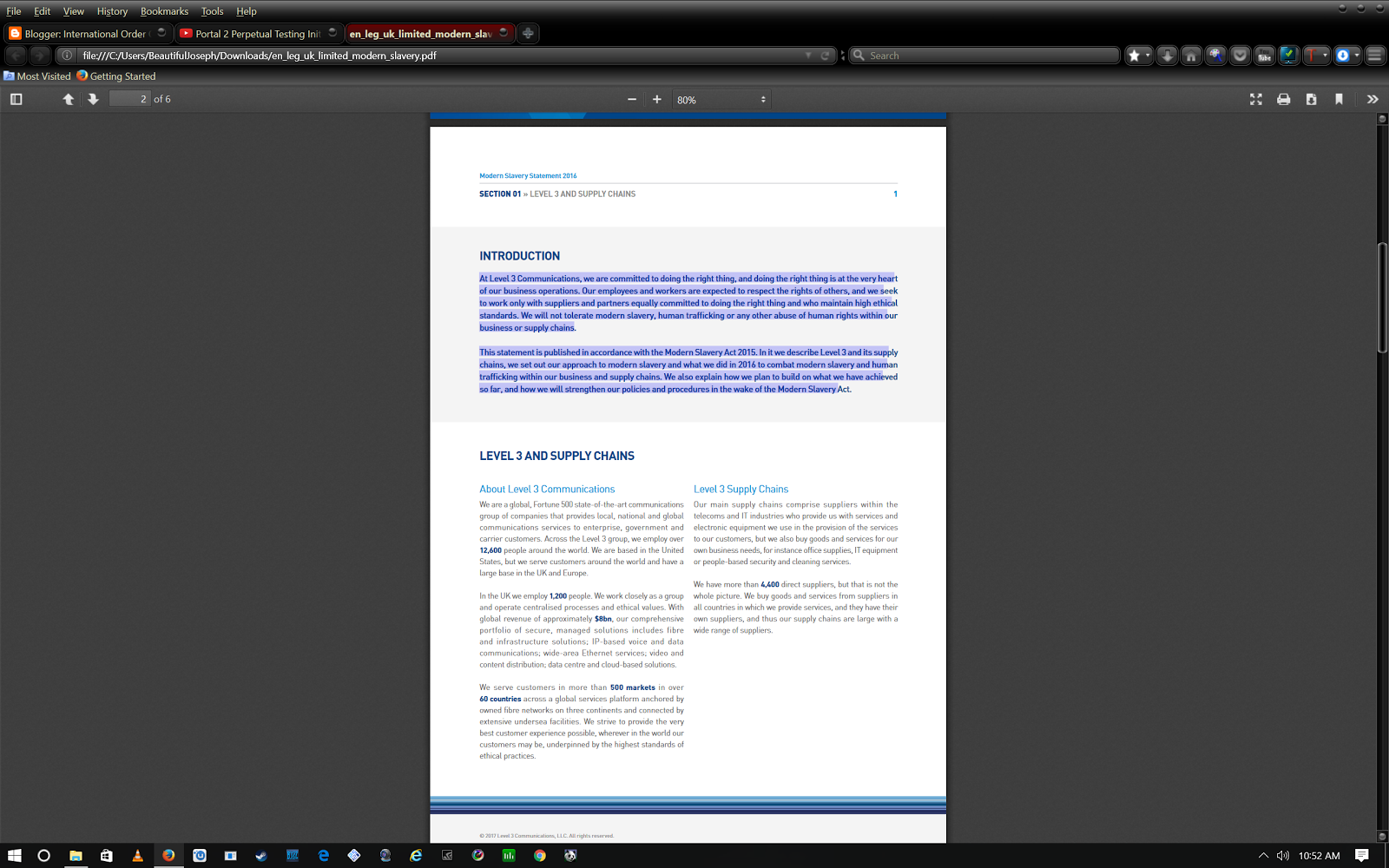This screenshot has width=1389, height=868.
Task: Open the 80% zoom level dropdown
Action: 722,100
